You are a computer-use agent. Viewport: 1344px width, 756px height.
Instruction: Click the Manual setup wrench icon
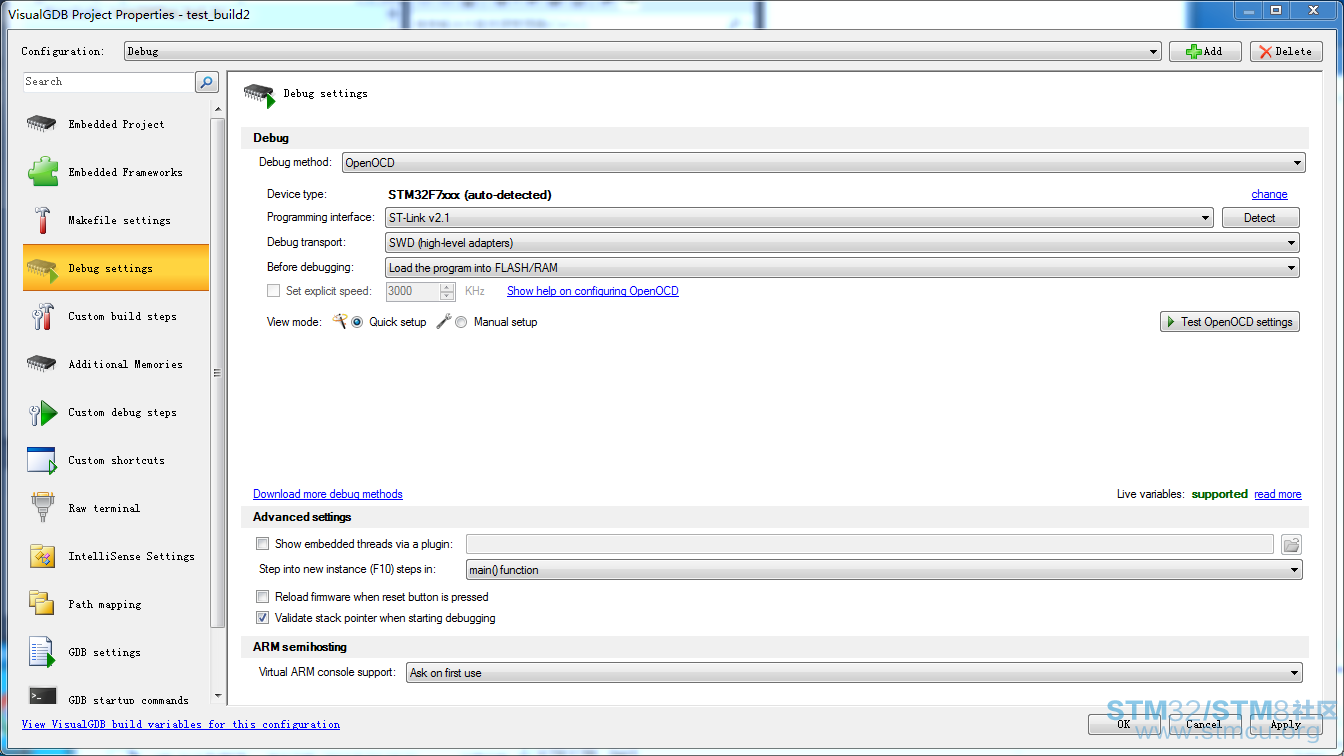[444, 321]
